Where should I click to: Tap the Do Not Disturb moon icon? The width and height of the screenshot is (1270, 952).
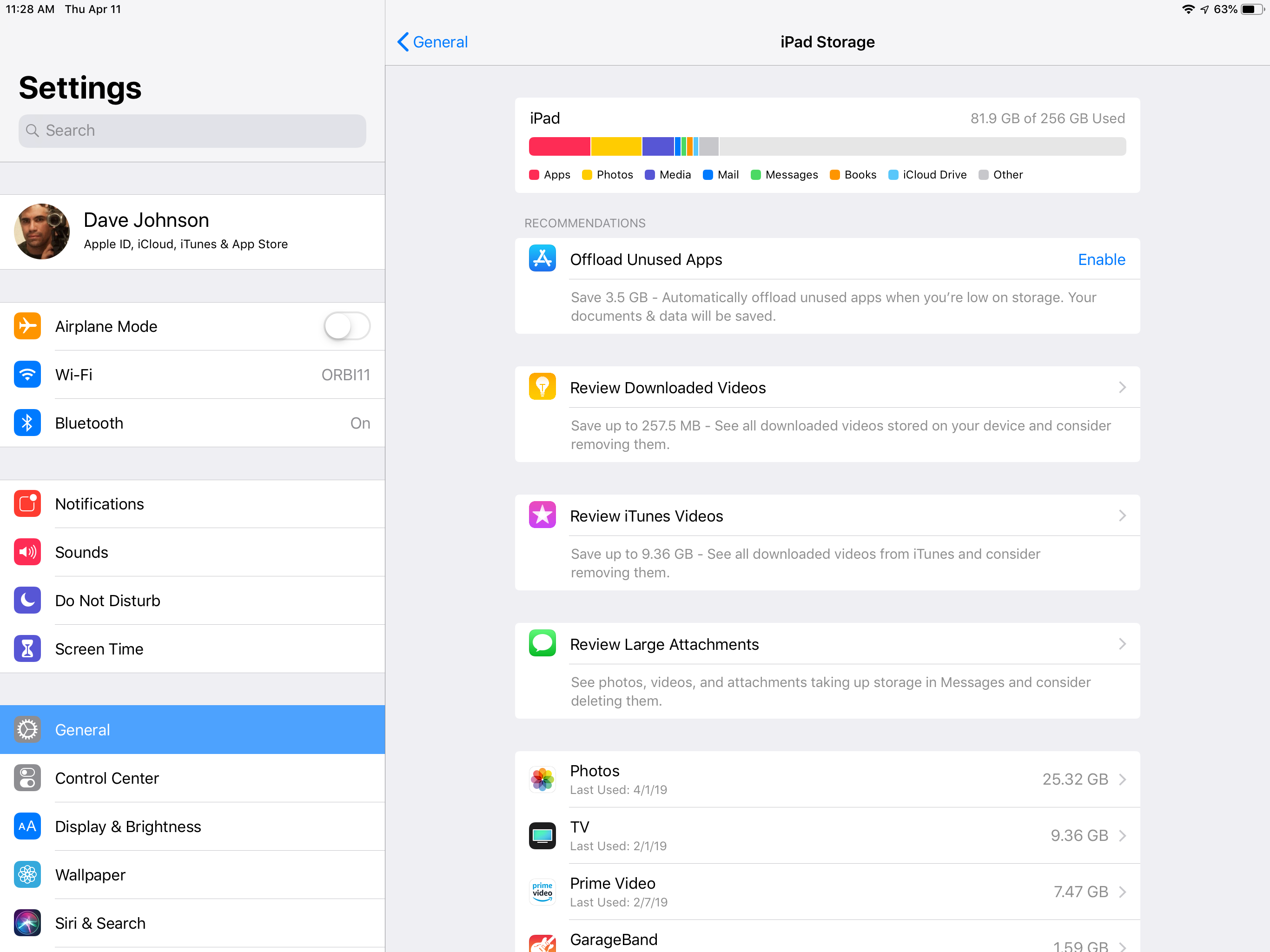click(x=27, y=601)
